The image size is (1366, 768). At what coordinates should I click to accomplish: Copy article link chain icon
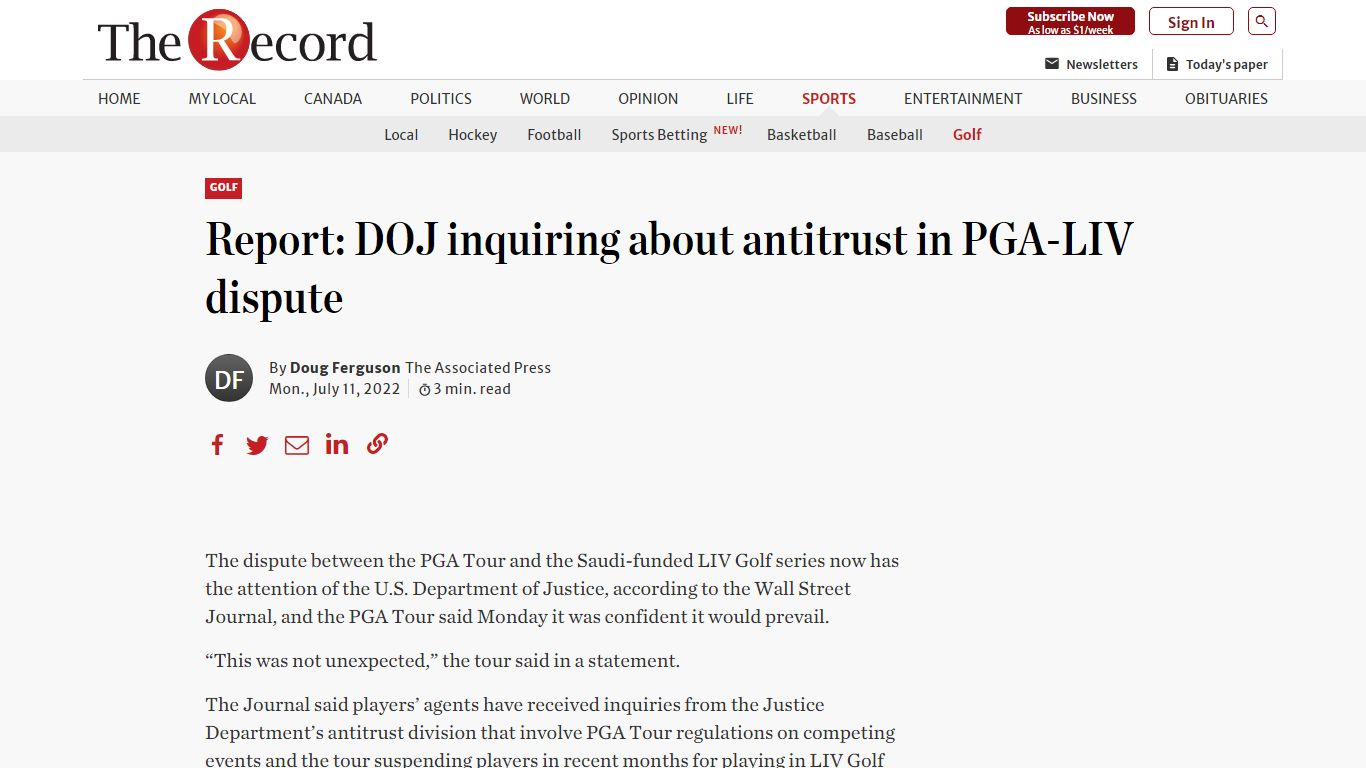[x=377, y=444]
